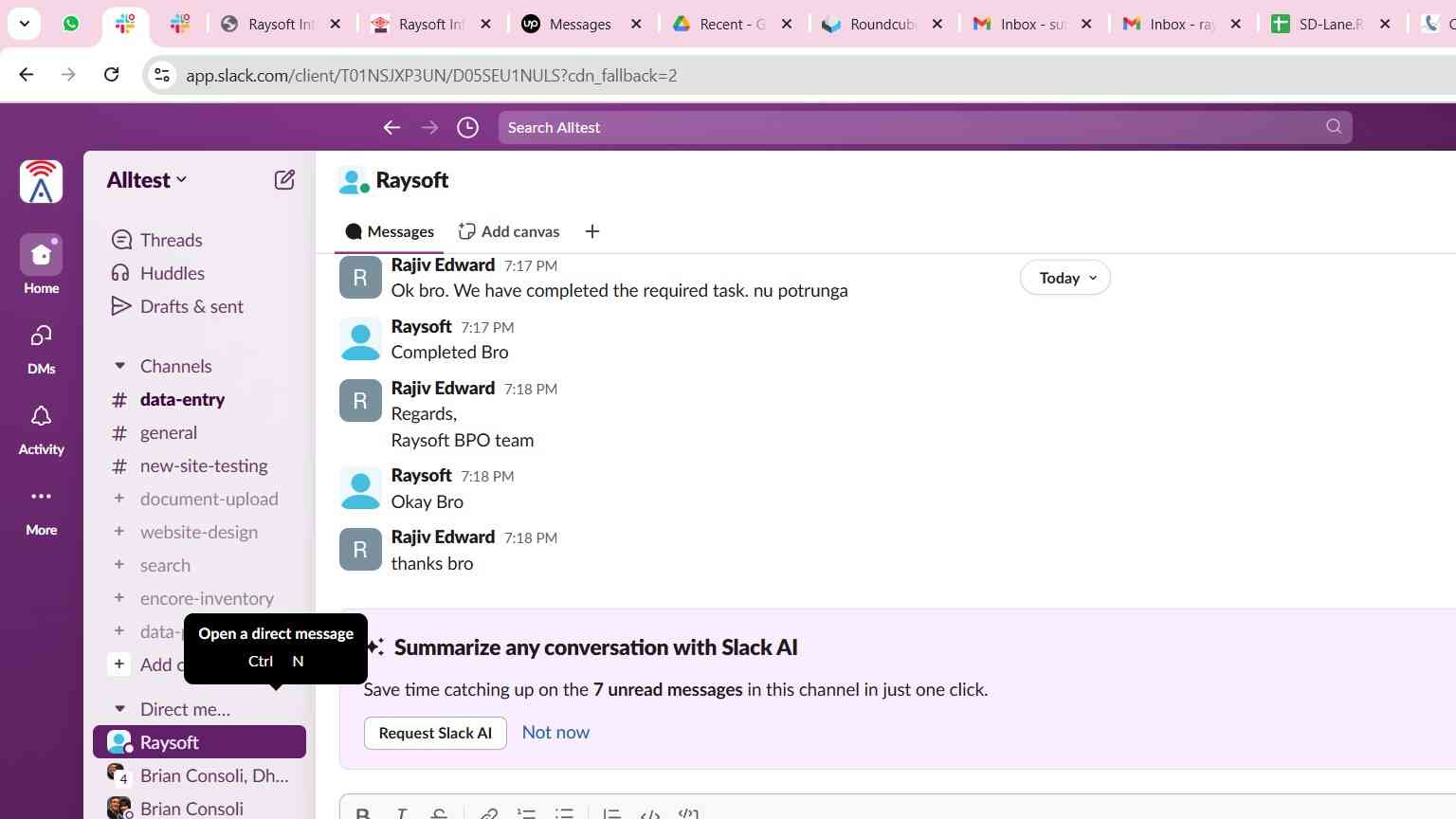1456x819 pixels.
Task: Click the plus icon beside document-upload
Action: (118, 499)
